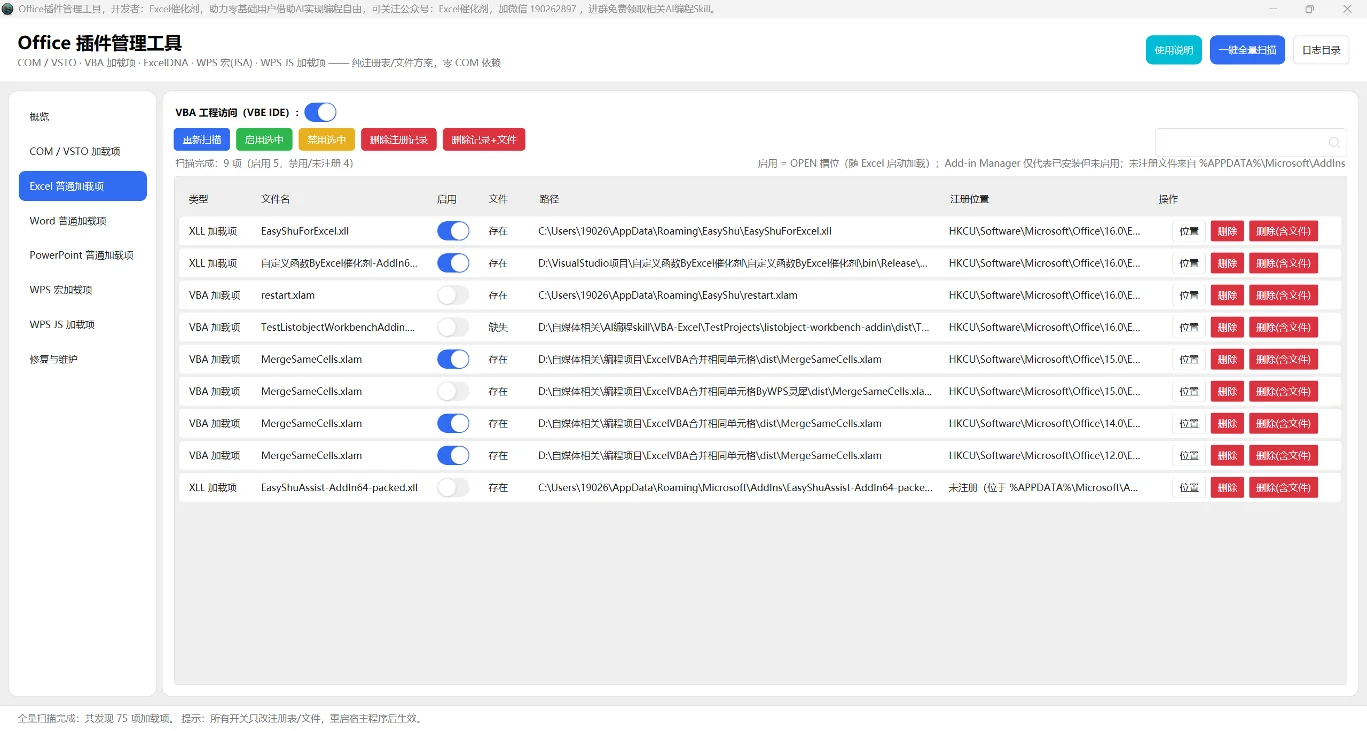Select Excel 普通加载项 in the sidebar
The height and width of the screenshot is (731, 1367).
pyautogui.click(x=83, y=186)
